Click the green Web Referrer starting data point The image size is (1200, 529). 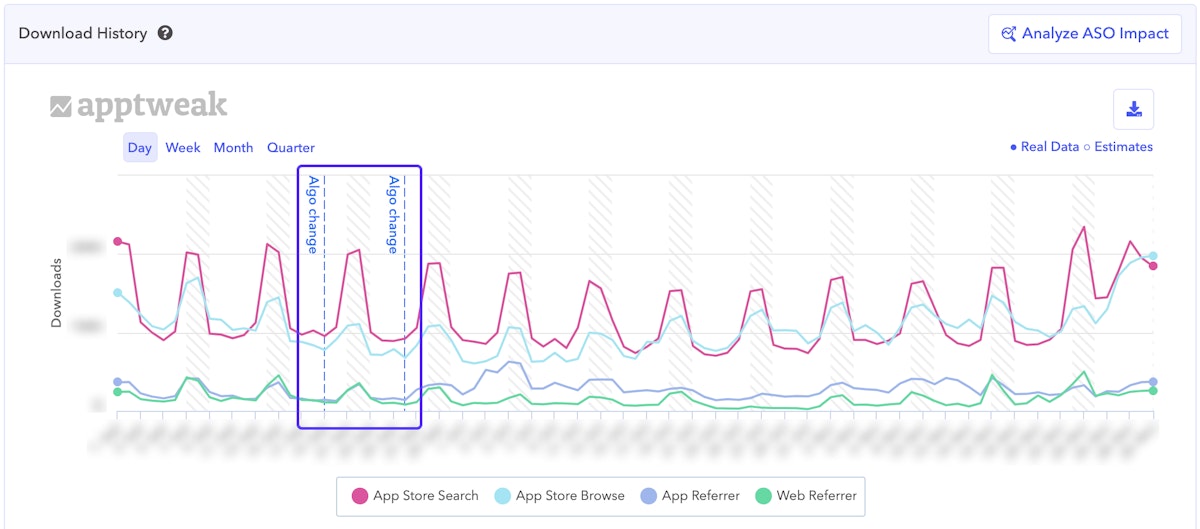(x=117, y=392)
